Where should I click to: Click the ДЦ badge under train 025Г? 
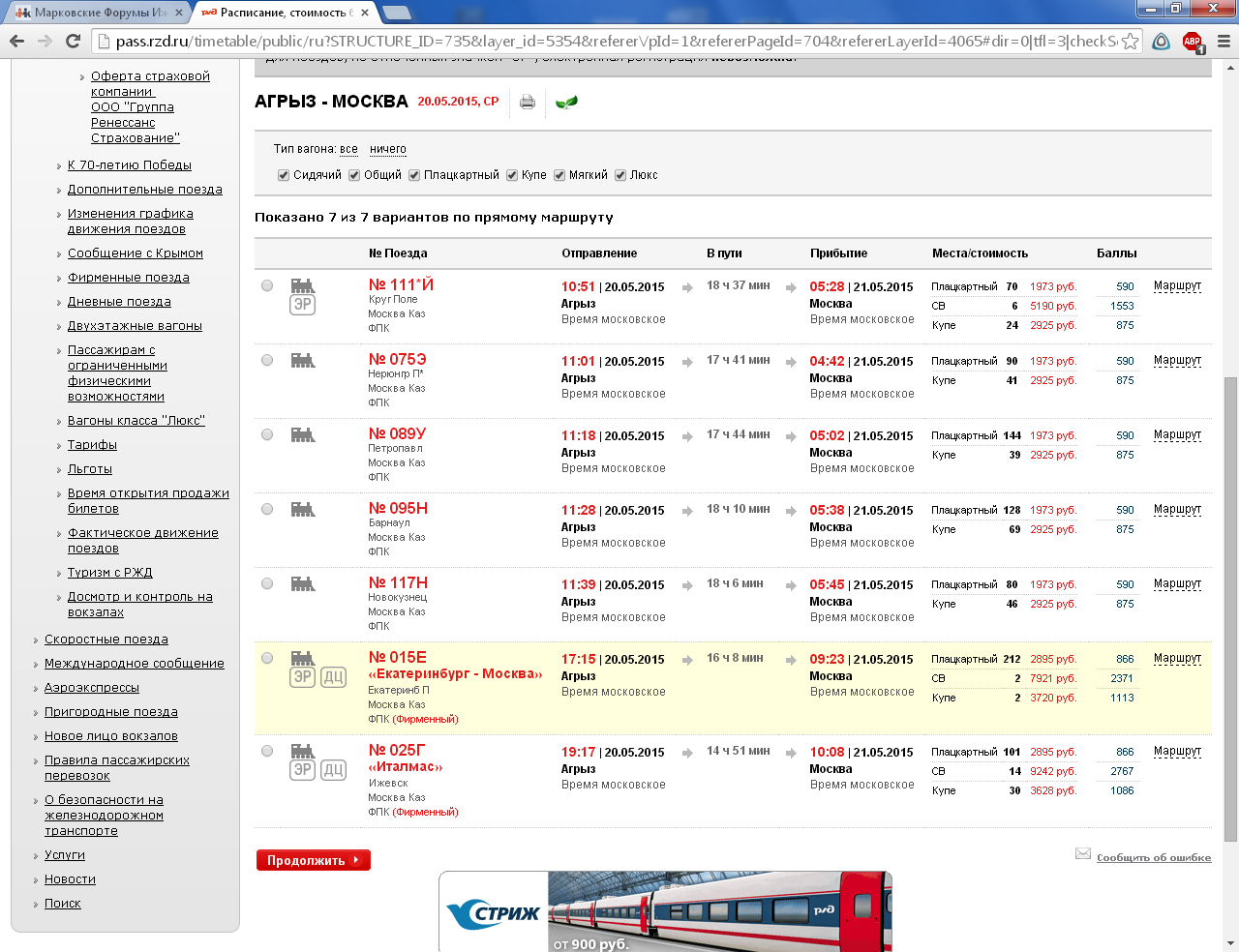point(334,770)
